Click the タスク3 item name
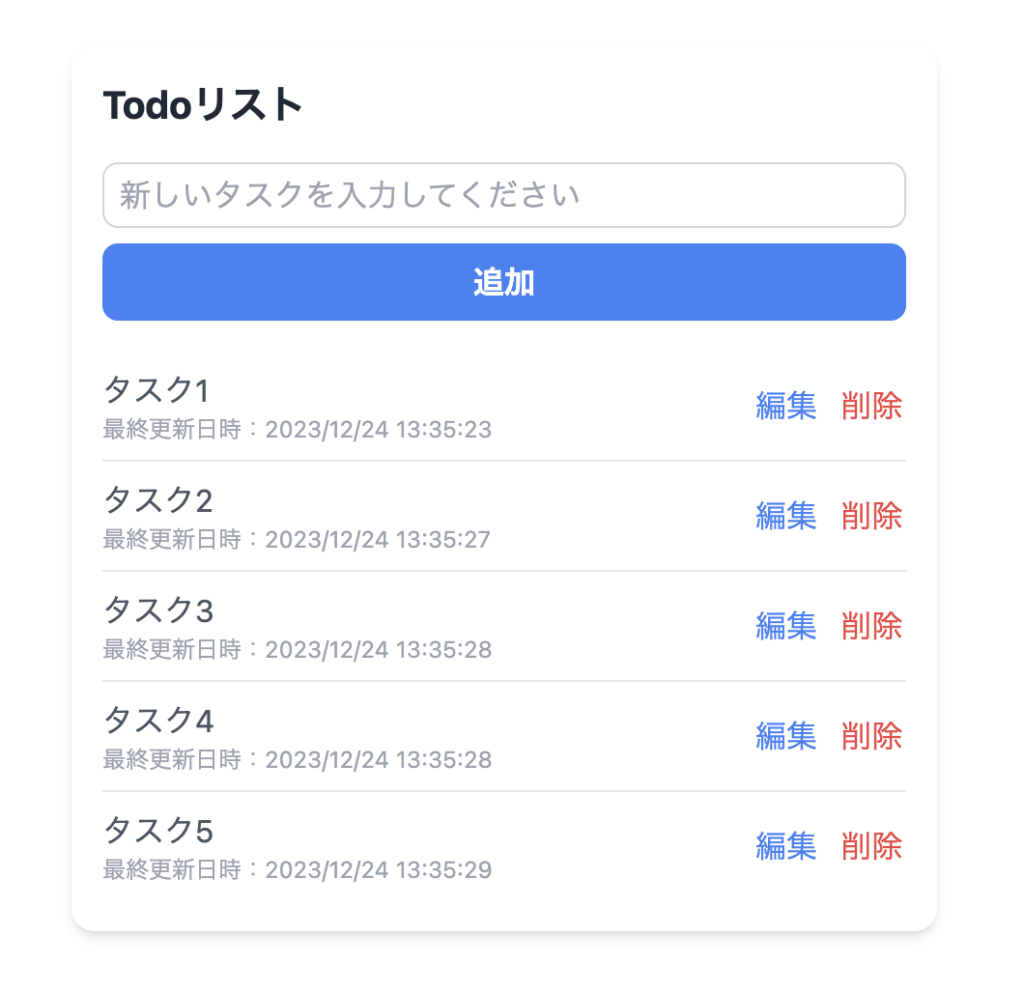Image resolution: width=1024 pixels, height=991 pixels. tap(158, 610)
